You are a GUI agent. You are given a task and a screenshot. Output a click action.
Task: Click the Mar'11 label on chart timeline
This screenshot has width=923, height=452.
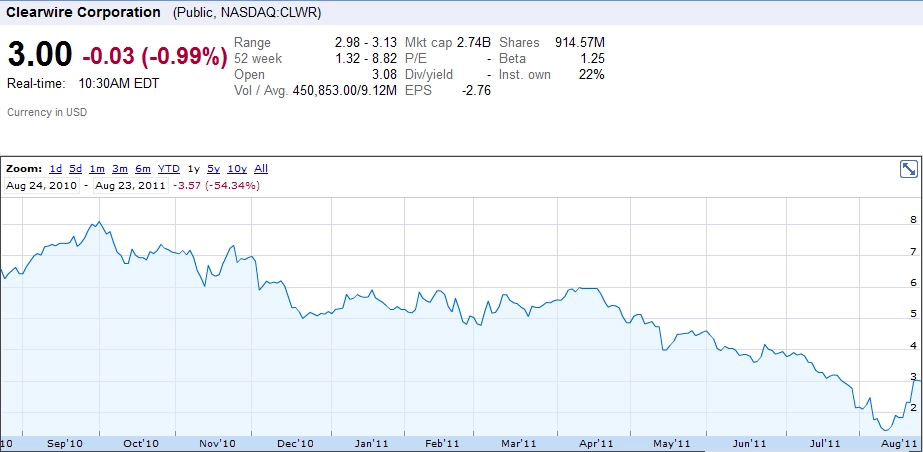point(519,443)
